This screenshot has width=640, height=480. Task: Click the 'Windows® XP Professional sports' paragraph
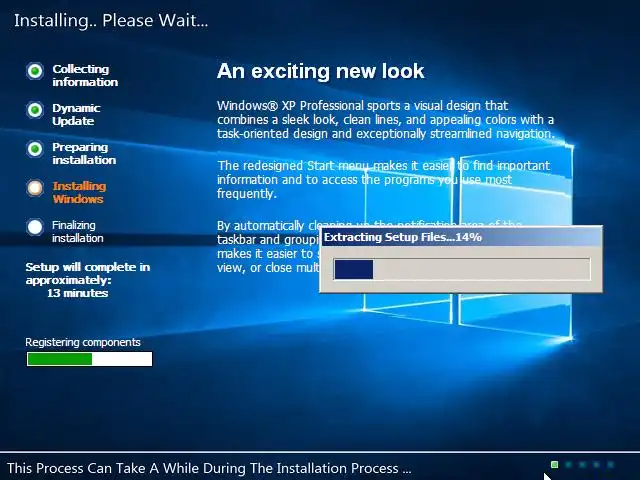click(x=386, y=120)
